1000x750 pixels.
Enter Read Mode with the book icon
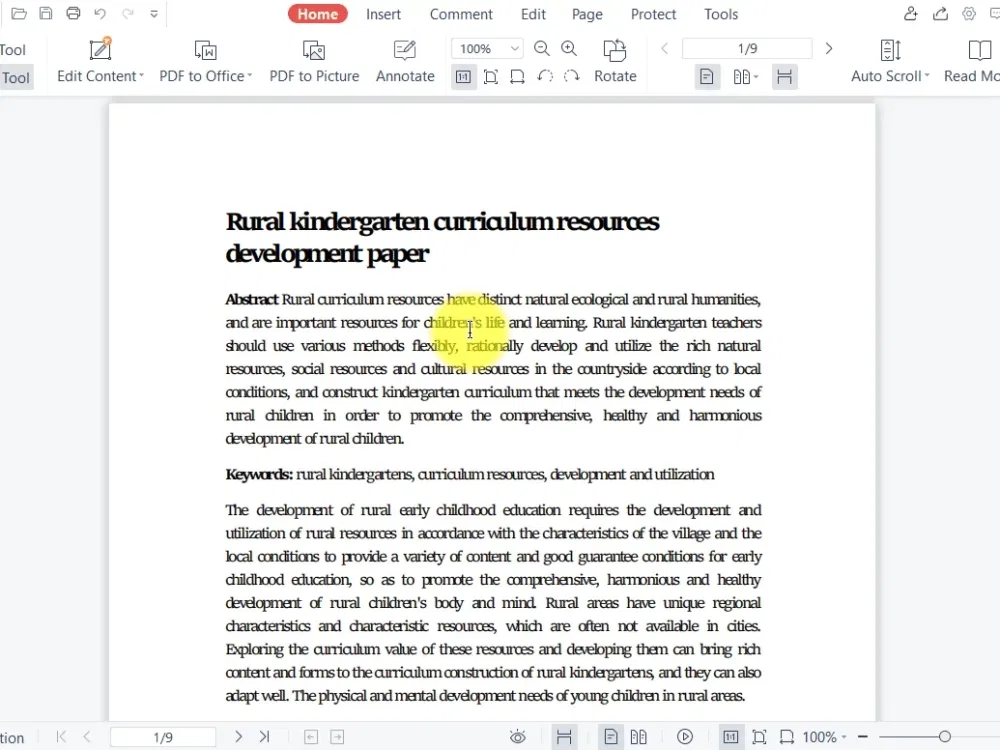coord(980,50)
